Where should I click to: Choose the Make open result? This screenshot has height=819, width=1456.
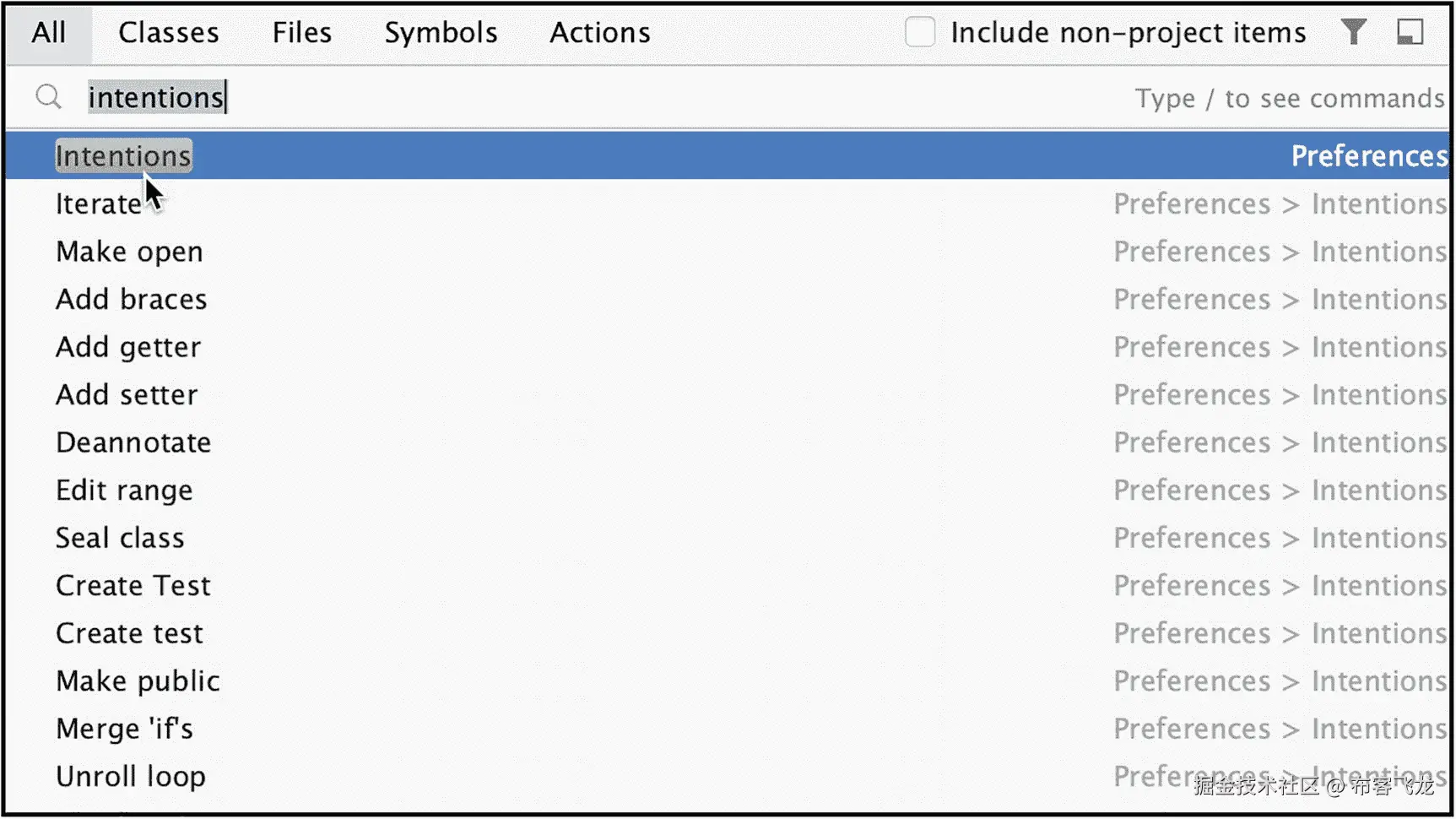(x=129, y=252)
